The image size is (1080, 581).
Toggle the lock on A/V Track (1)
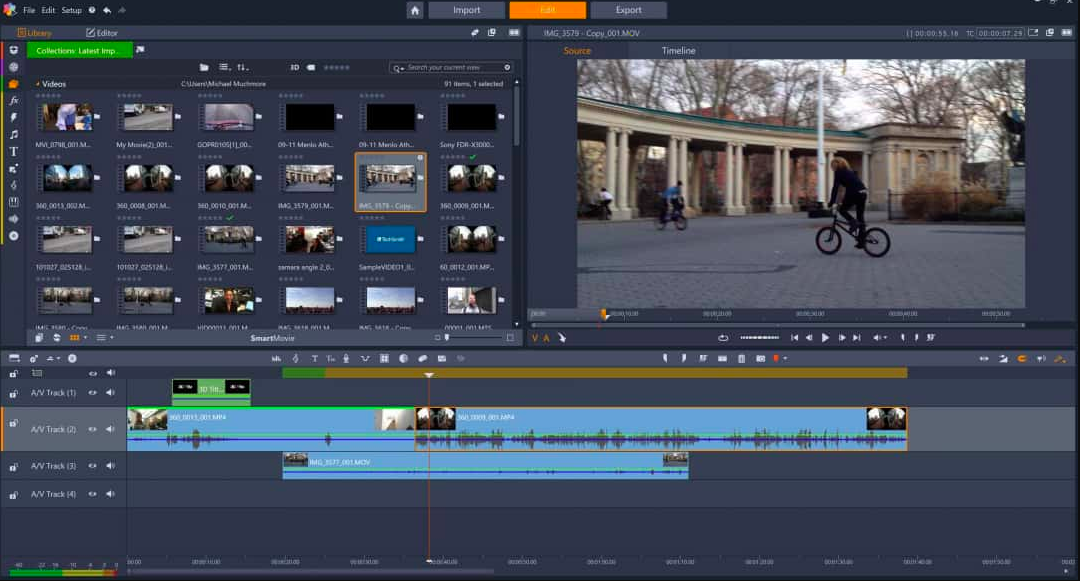coord(13,393)
